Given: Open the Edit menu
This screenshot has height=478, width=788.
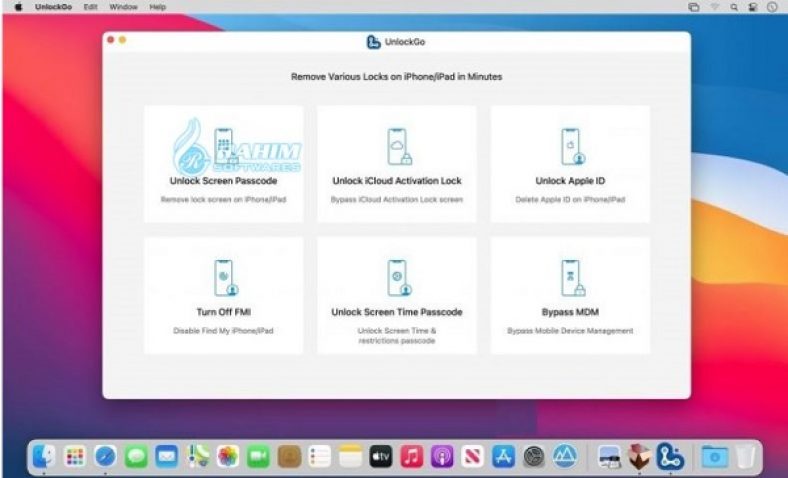Looking at the screenshot, I should click(x=90, y=7).
